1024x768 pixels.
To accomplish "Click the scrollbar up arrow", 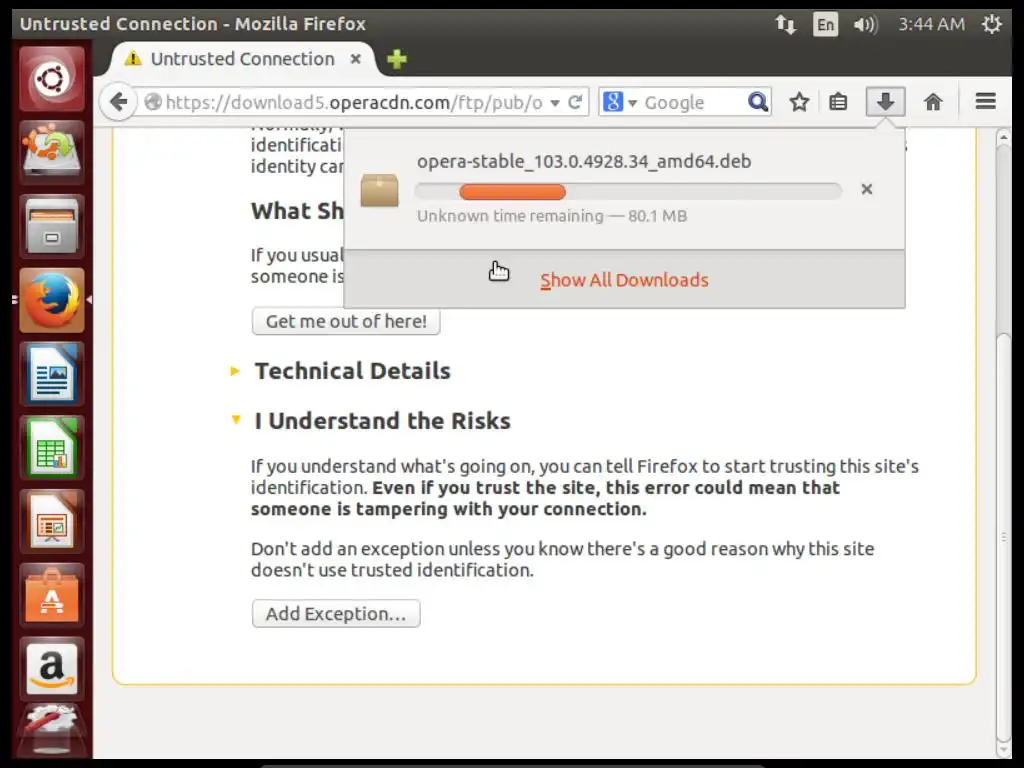I will (x=1004, y=137).
